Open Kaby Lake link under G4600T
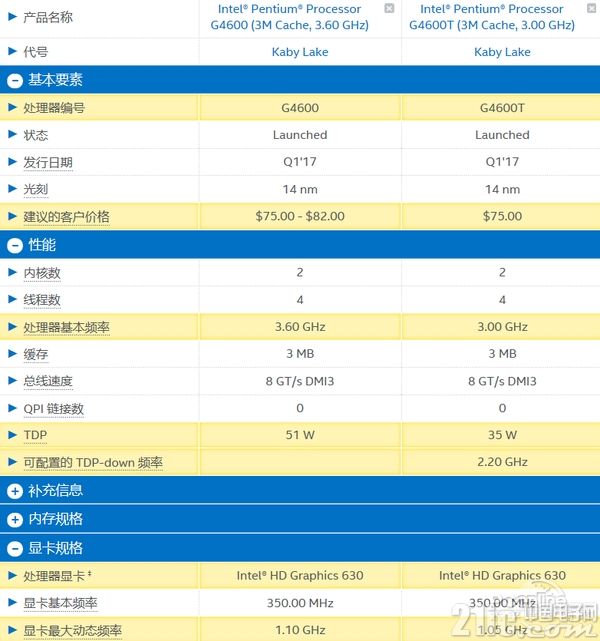600x641 pixels. pos(502,52)
